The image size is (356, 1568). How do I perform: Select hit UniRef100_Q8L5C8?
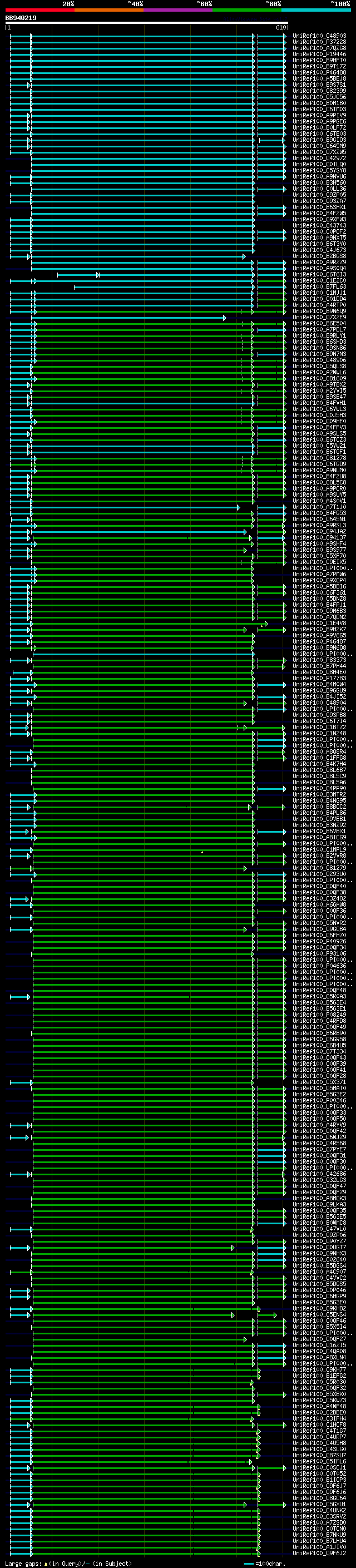(x=319, y=483)
